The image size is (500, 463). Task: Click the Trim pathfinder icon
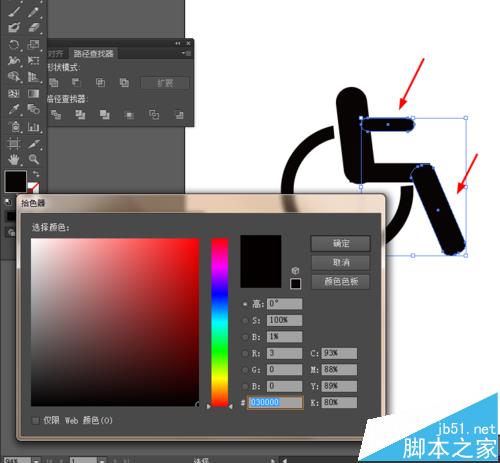point(80,115)
